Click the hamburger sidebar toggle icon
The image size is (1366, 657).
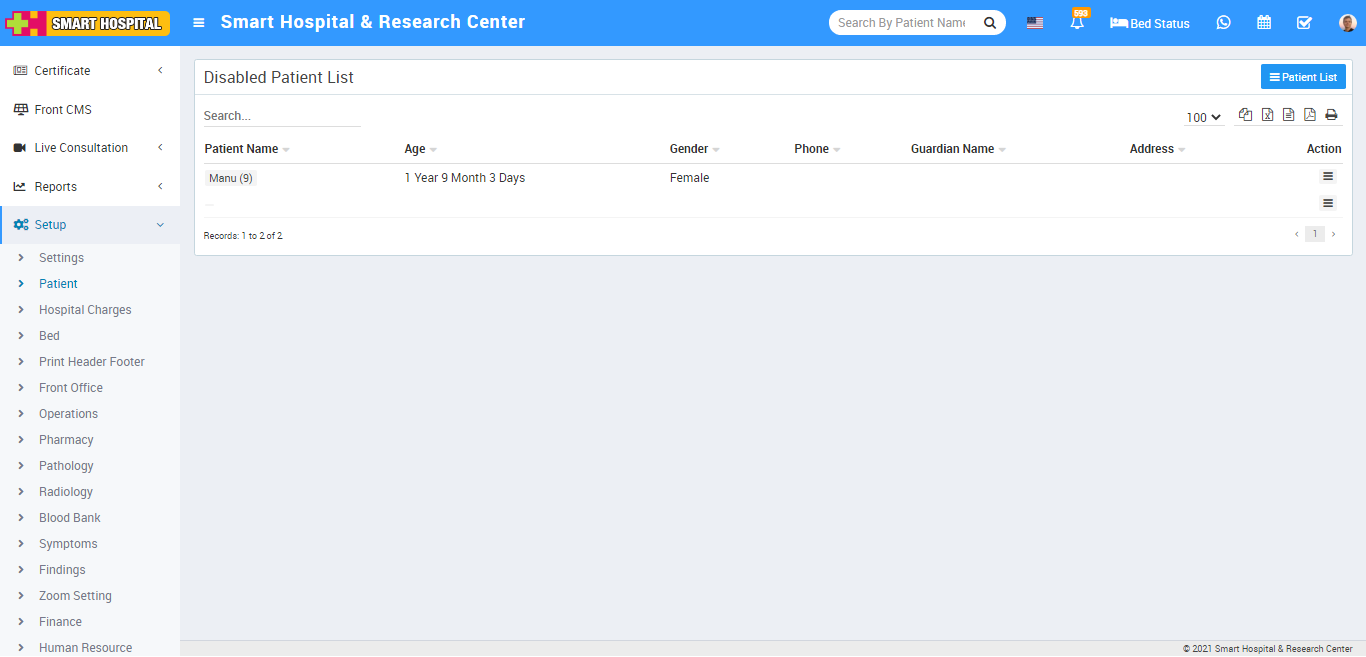199,23
